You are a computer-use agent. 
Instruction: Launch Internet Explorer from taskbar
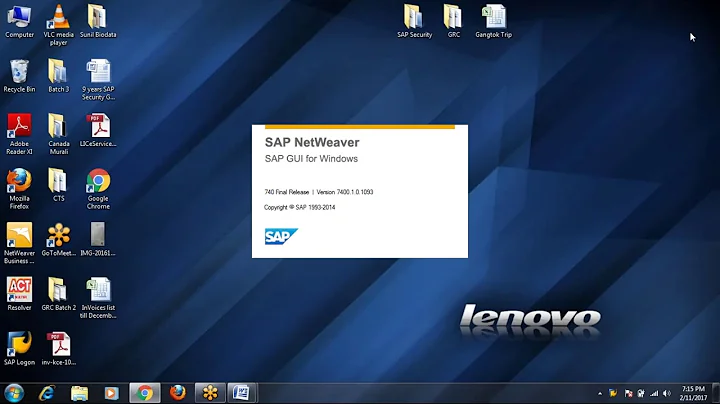(x=47, y=393)
